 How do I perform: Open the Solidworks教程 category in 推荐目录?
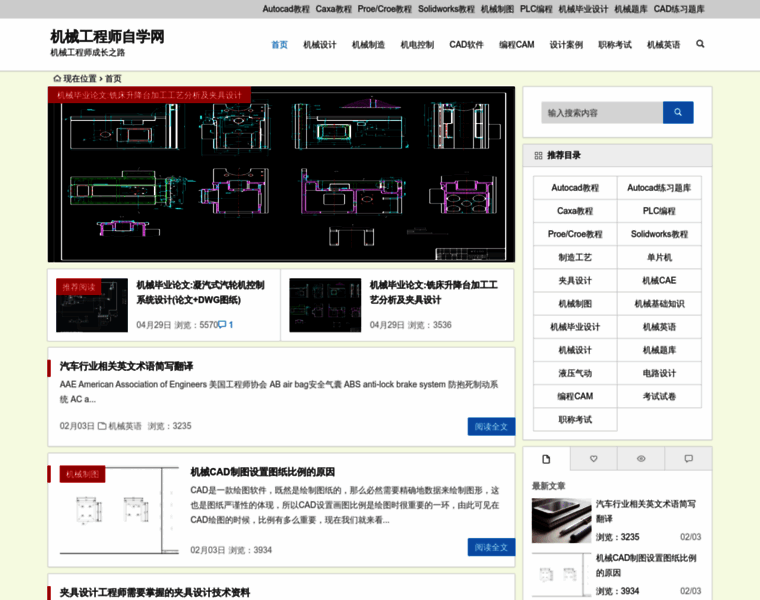click(x=659, y=234)
